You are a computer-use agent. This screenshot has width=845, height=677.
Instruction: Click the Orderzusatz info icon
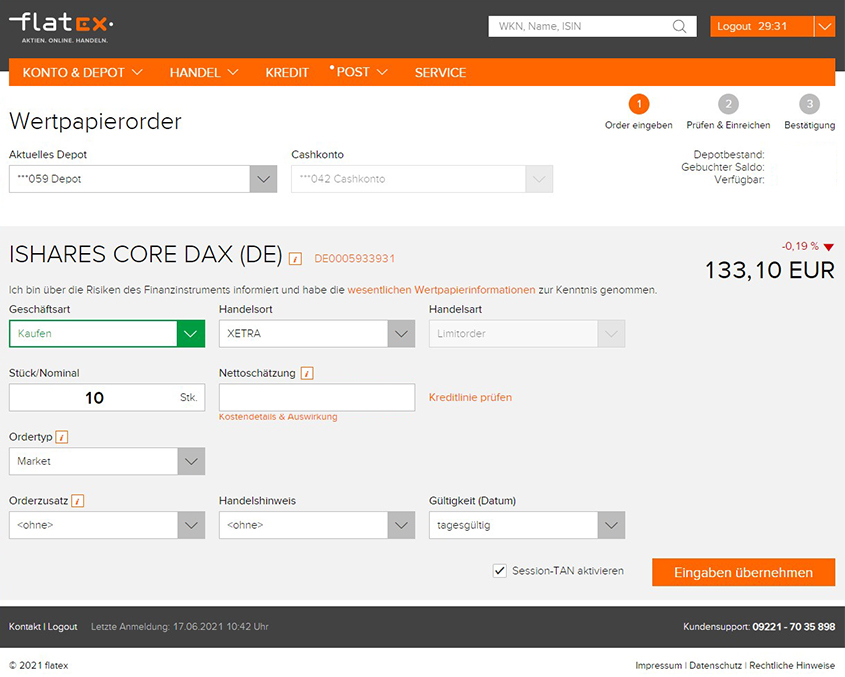77,501
